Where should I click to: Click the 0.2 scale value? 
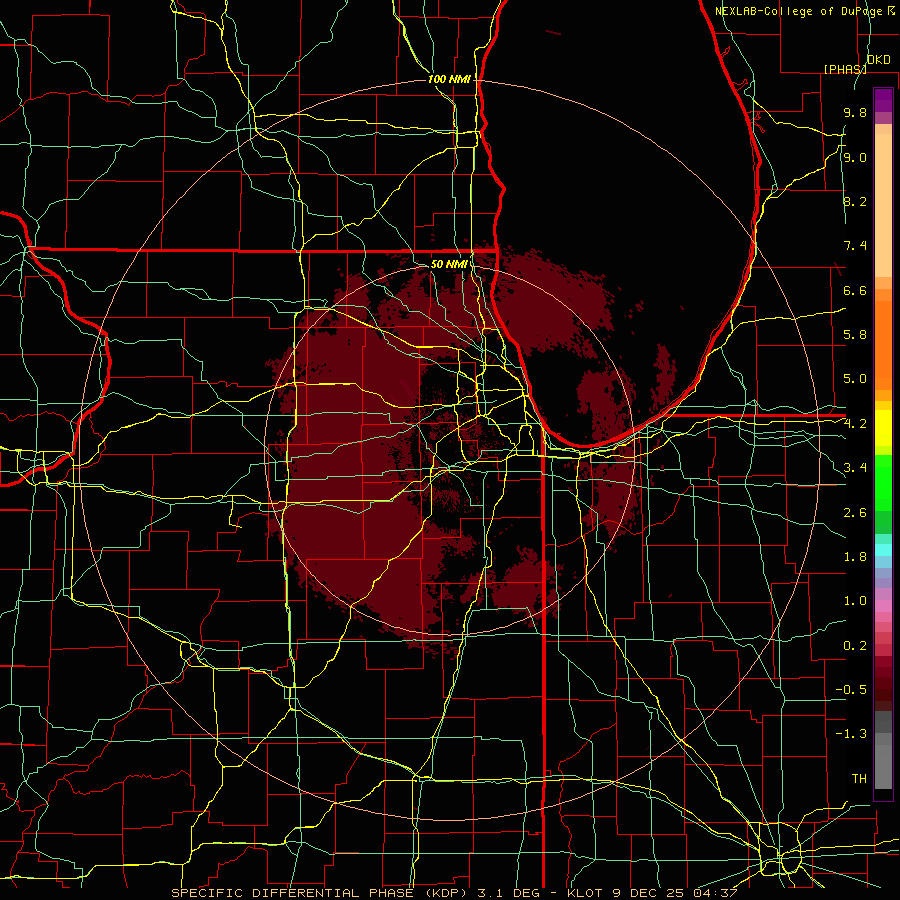(x=855, y=646)
